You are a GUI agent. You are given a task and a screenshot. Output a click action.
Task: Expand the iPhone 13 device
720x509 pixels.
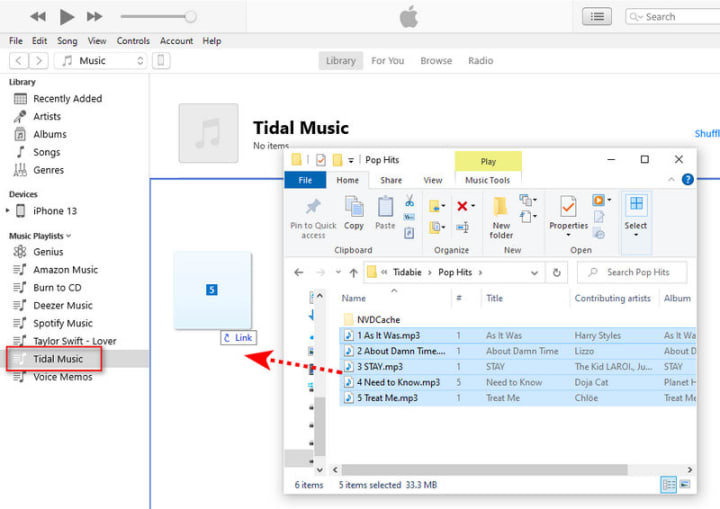[x=8, y=211]
